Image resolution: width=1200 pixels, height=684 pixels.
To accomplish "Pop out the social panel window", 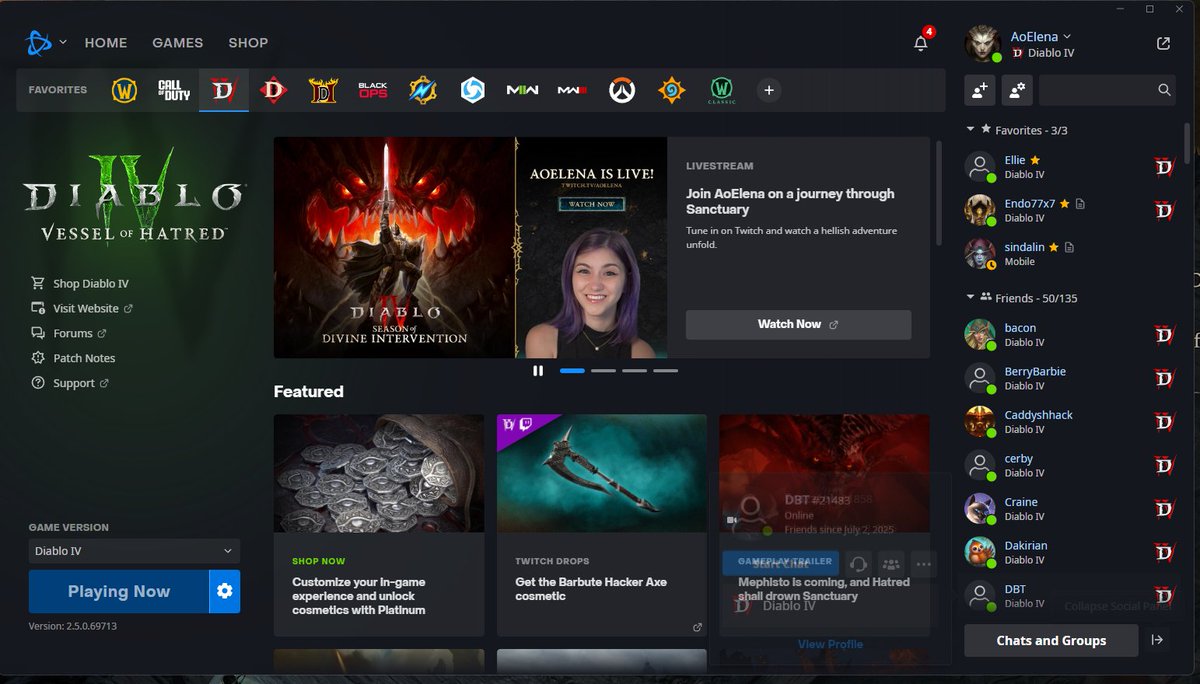I will (1163, 43).
